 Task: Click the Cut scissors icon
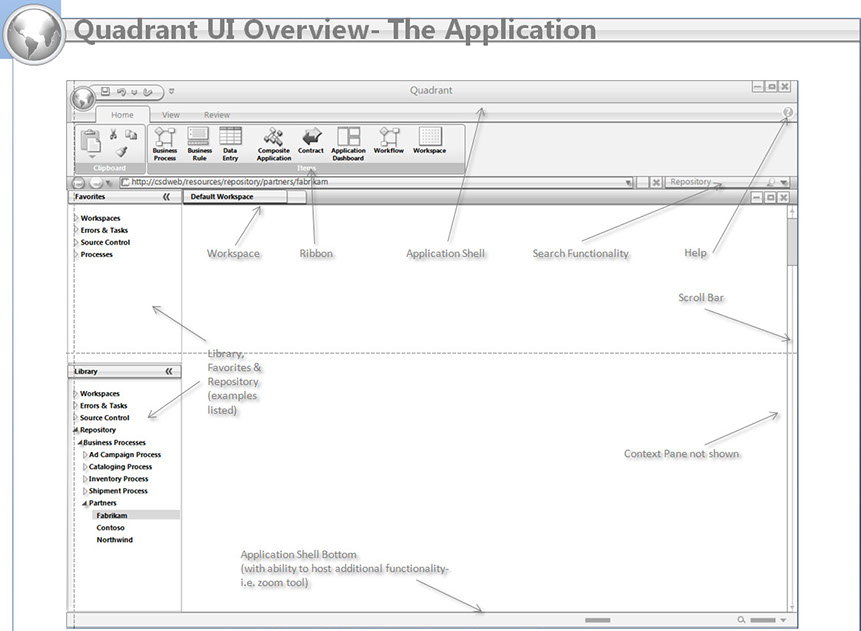[x=114, y=134]
